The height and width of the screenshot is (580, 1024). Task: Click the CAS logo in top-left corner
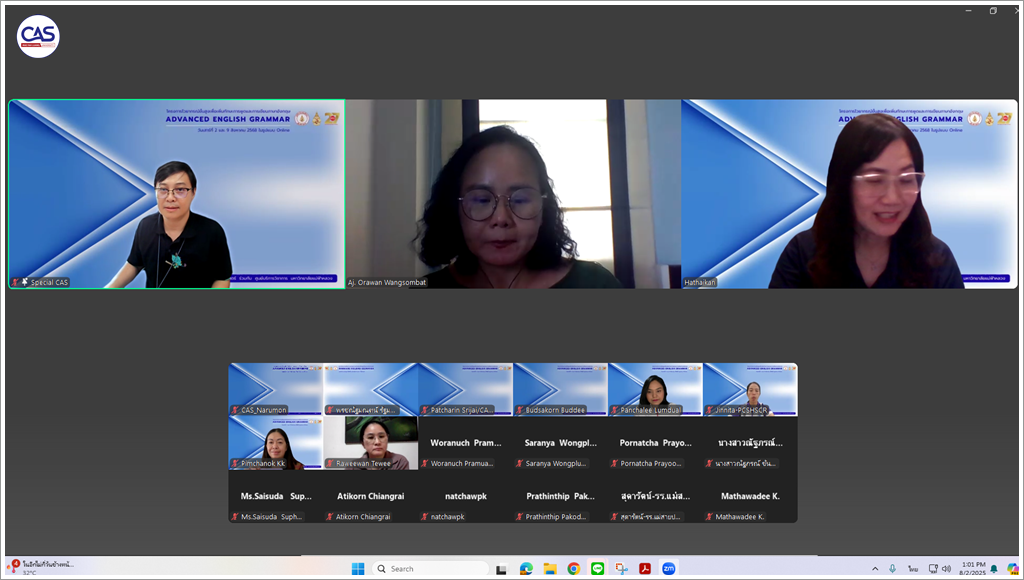38,37
